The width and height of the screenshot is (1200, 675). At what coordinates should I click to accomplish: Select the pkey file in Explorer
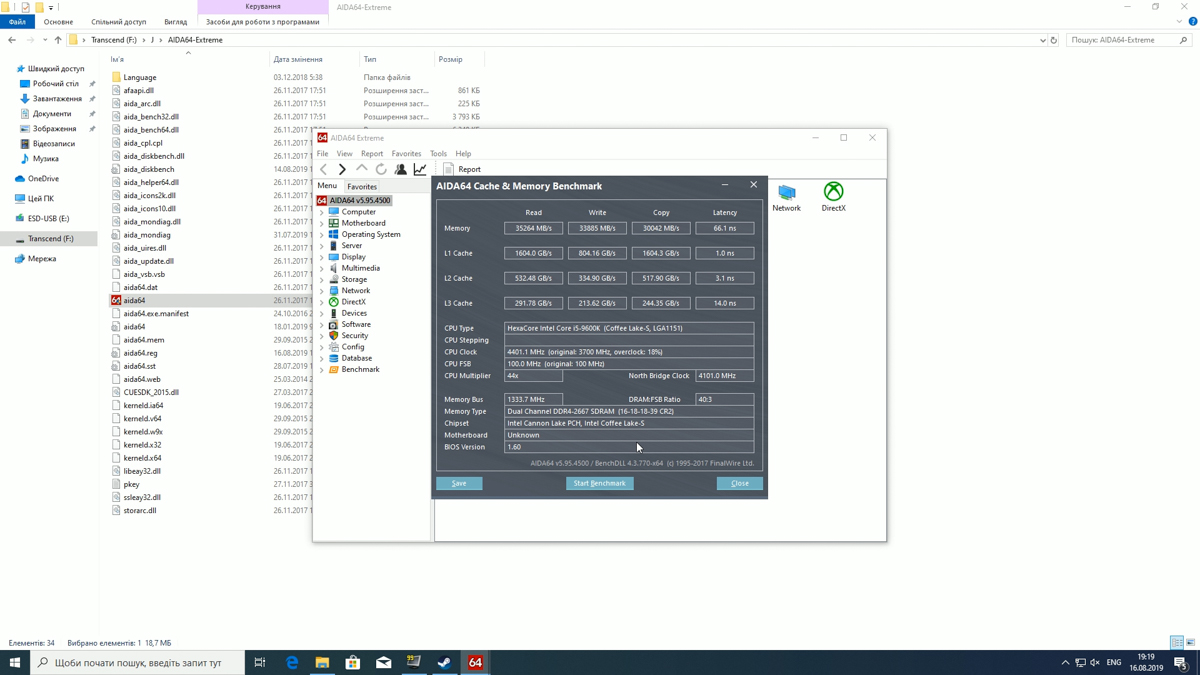pos(131,484)
